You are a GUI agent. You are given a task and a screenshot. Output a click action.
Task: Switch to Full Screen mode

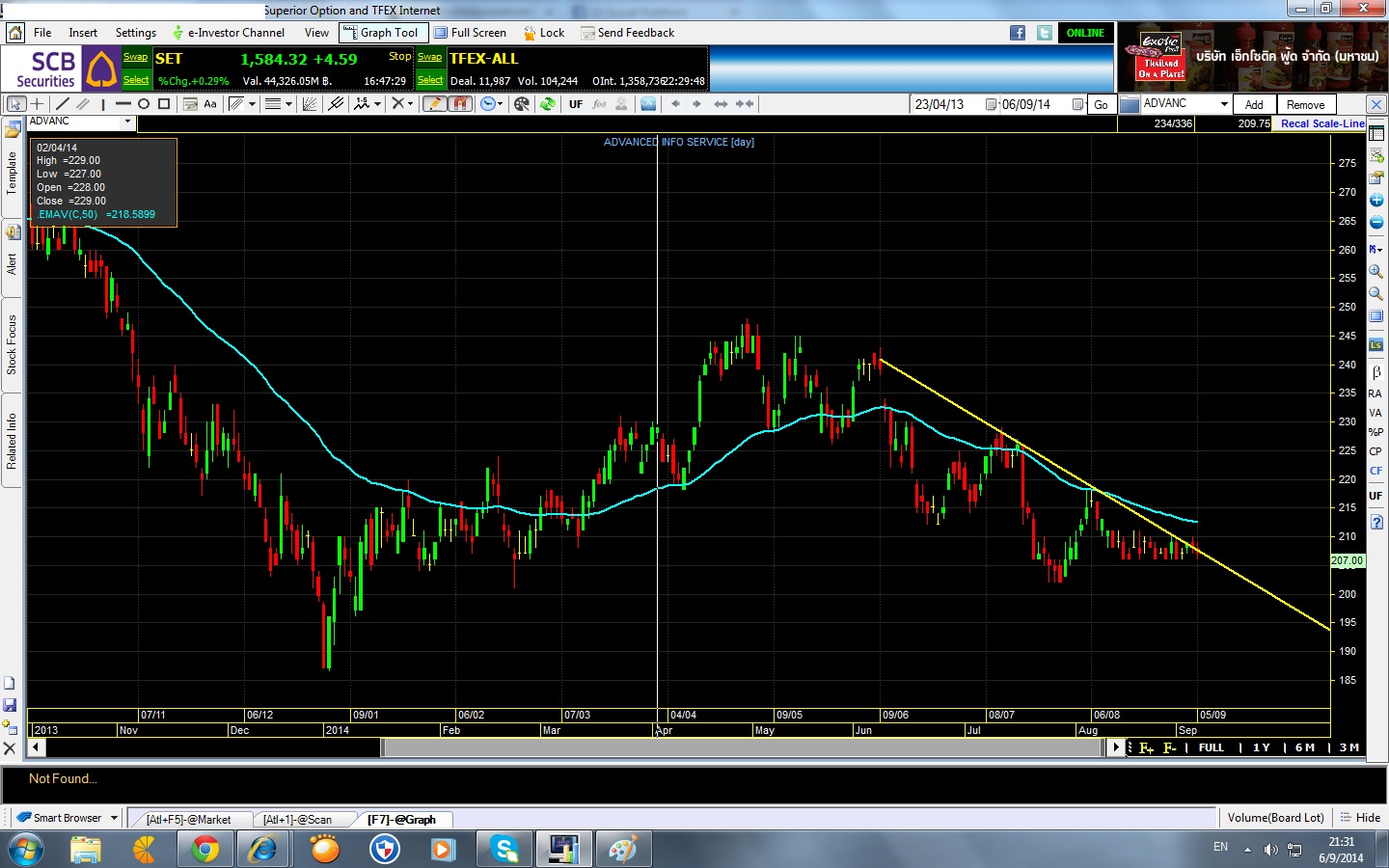pyautogui.click(x=471, y=33)
